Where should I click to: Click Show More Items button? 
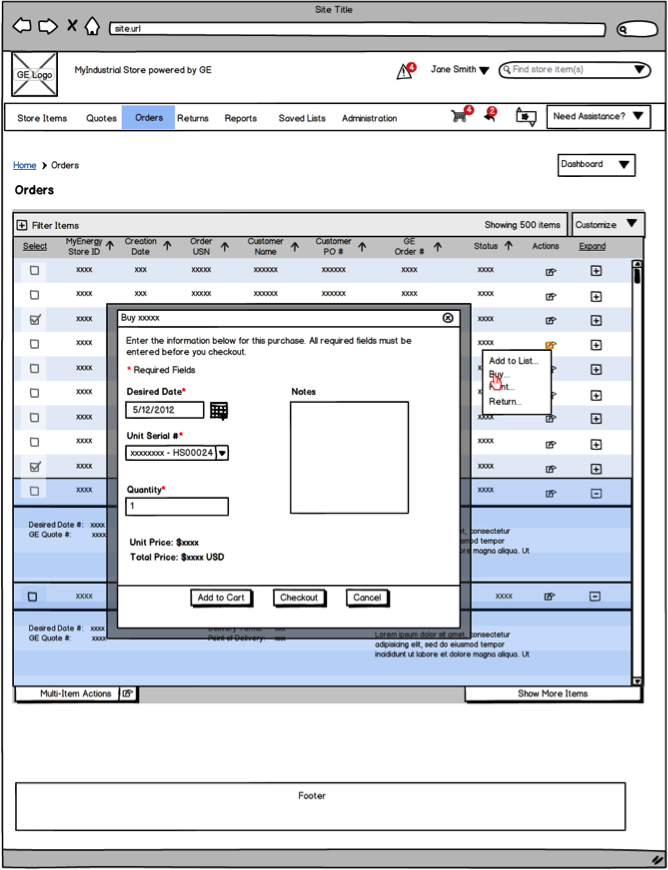pyautogui.click(x=553, y=694)
